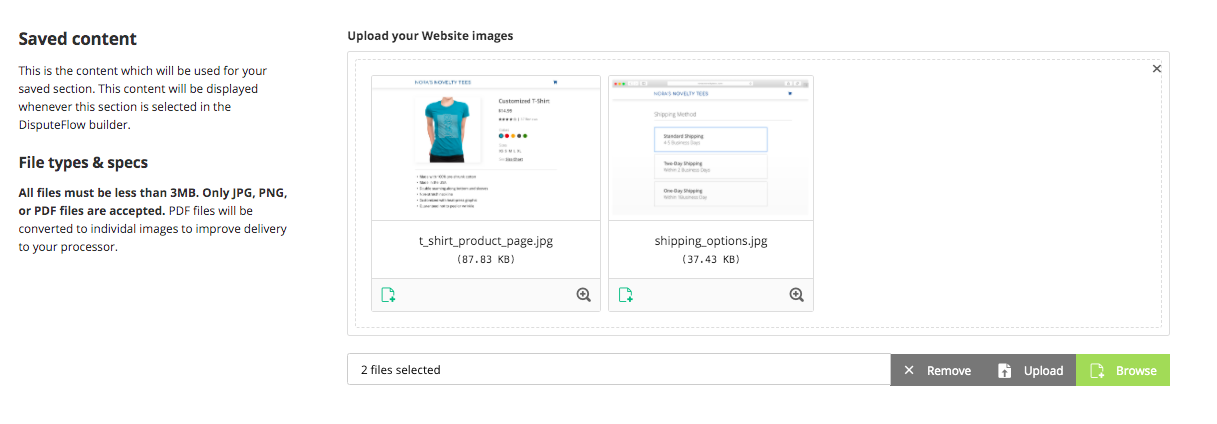Click the One-Day Shipping option in preview
The image size is (1217, 424).
pos(710,193)
